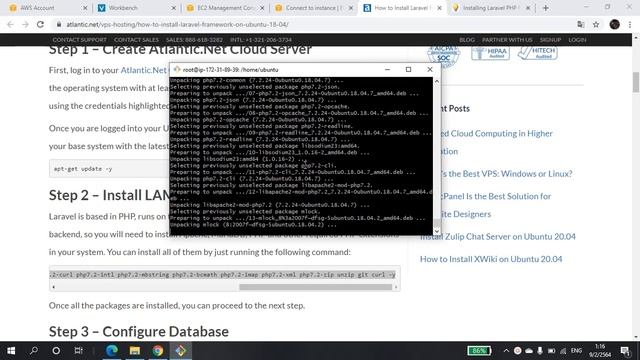Close the Workbench tab

pyautogui.click(x=173, y=8)
